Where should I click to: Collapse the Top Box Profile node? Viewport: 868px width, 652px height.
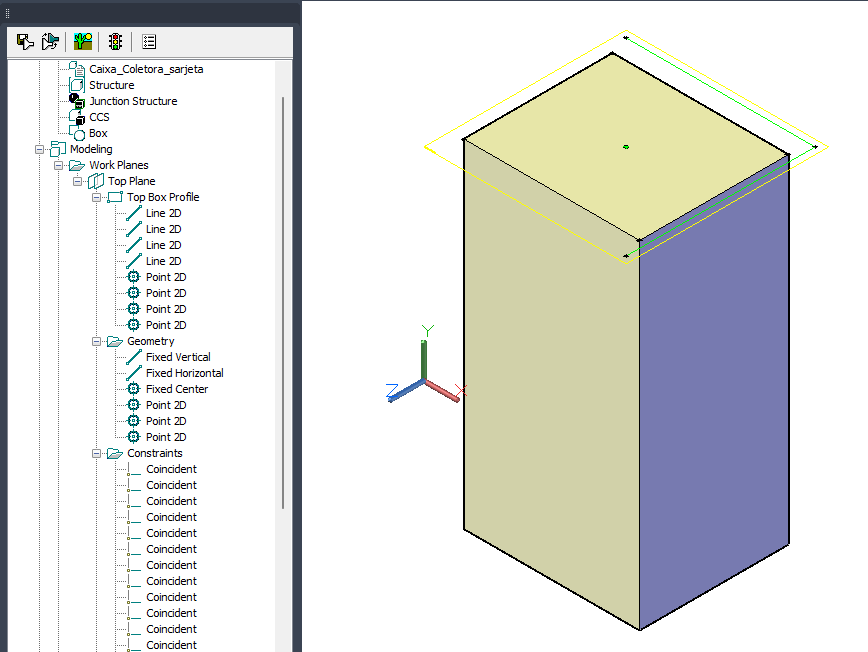click(96, 197)
